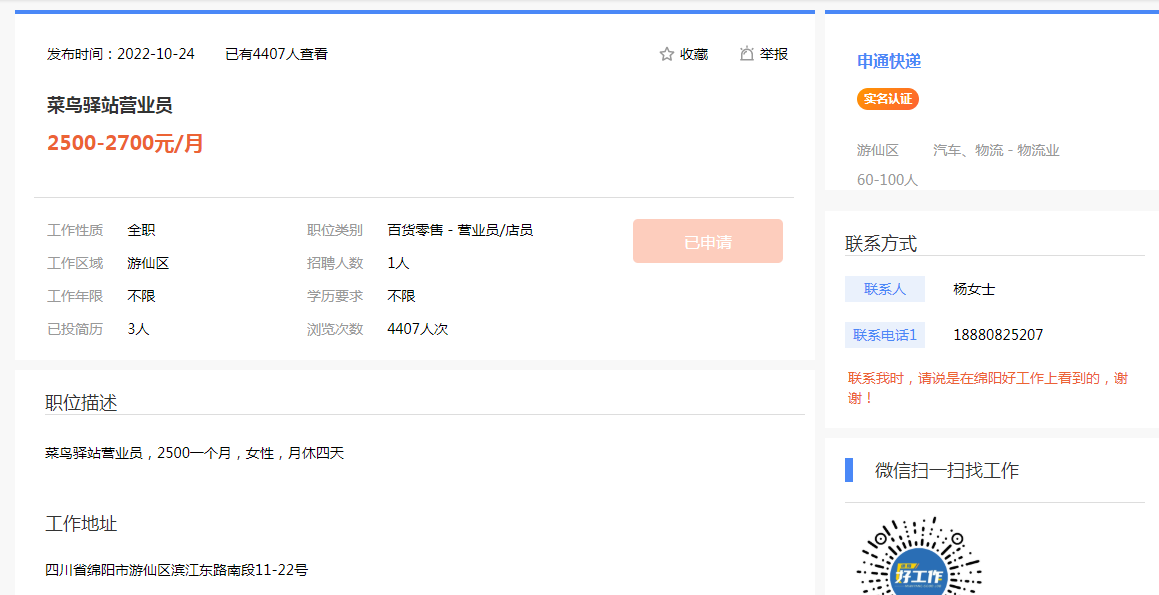Click 汽车、物流 - 物流业 industry text
The height and width of the screenshot is (595, 1159).
[x=996, y=151]
